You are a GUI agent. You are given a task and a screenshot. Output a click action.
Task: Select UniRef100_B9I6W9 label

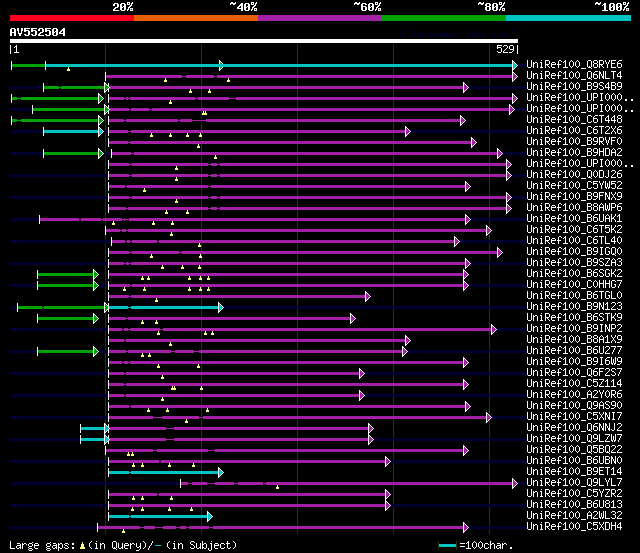coord(574,362)
